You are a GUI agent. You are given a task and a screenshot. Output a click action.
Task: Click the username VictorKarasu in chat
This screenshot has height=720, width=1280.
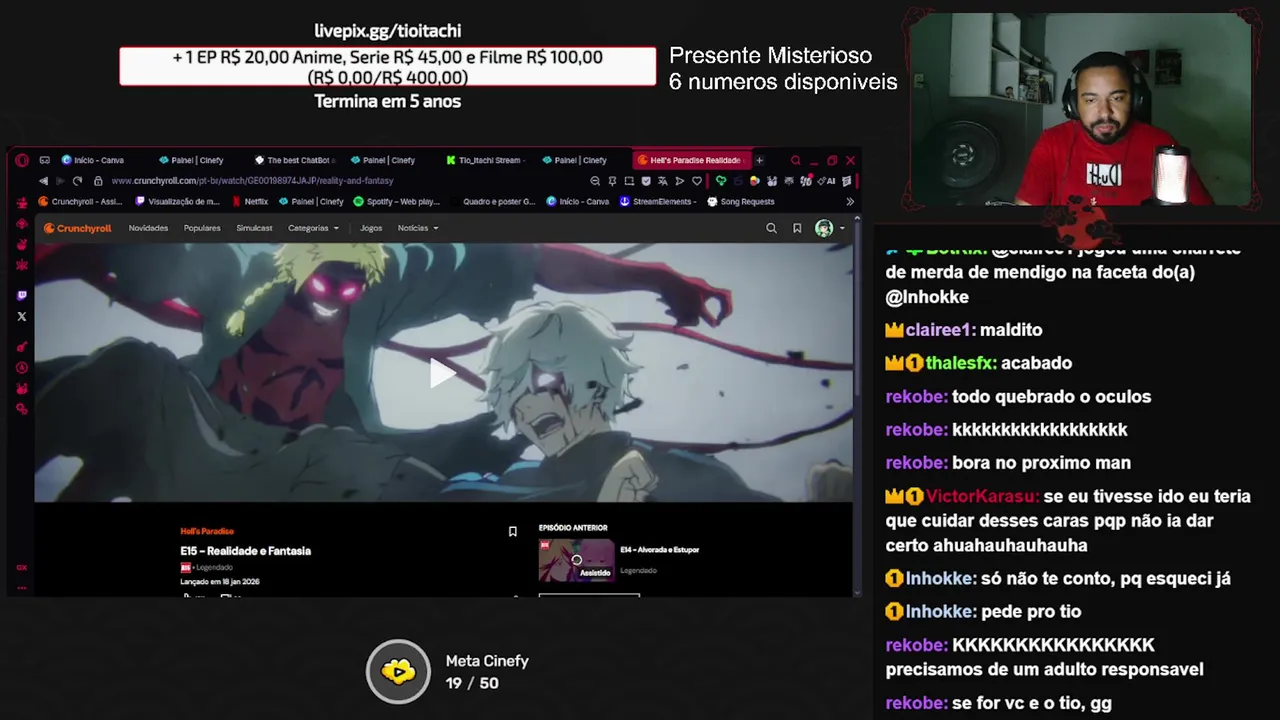pos(982,496)
